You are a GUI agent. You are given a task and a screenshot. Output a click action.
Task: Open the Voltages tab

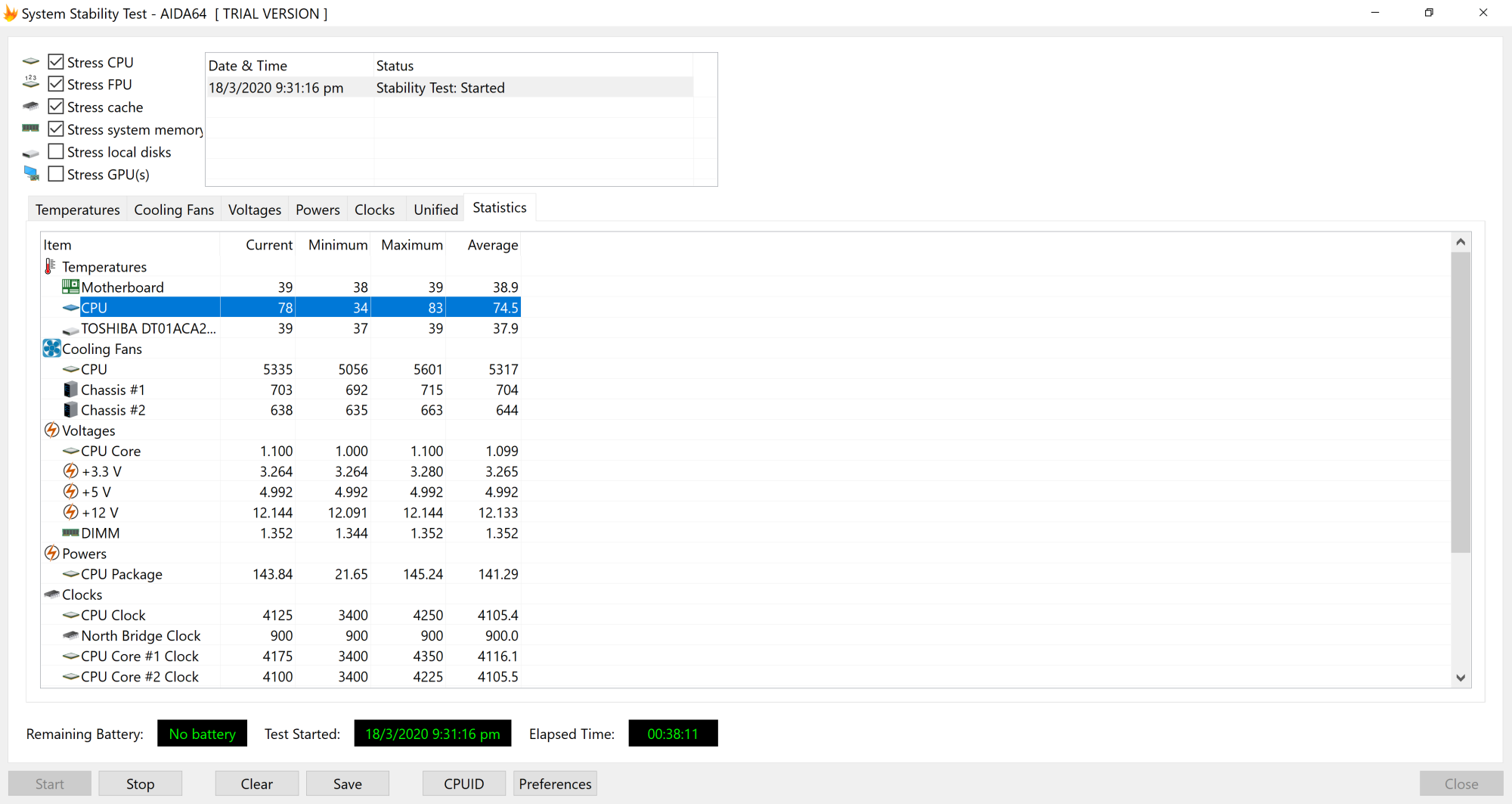255,210
